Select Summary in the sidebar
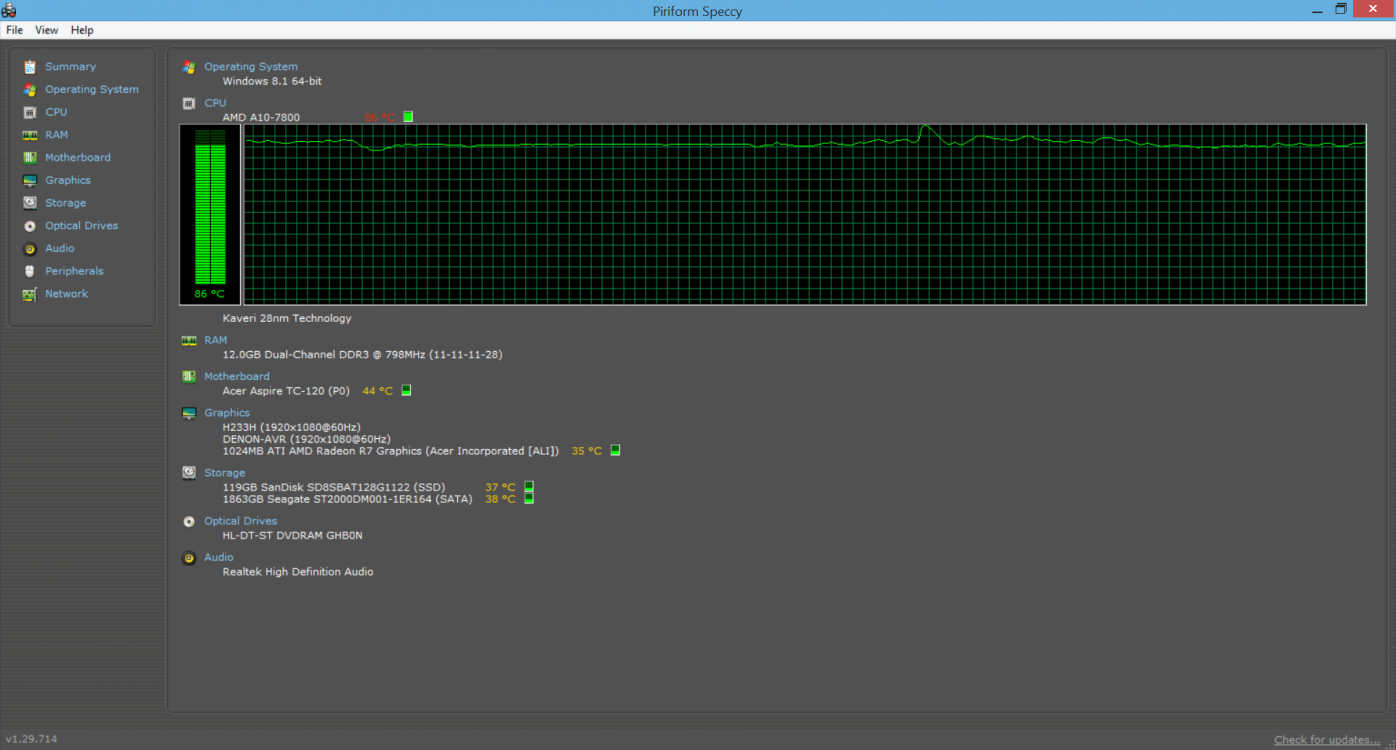1396x750 pixels. (70, 67)
